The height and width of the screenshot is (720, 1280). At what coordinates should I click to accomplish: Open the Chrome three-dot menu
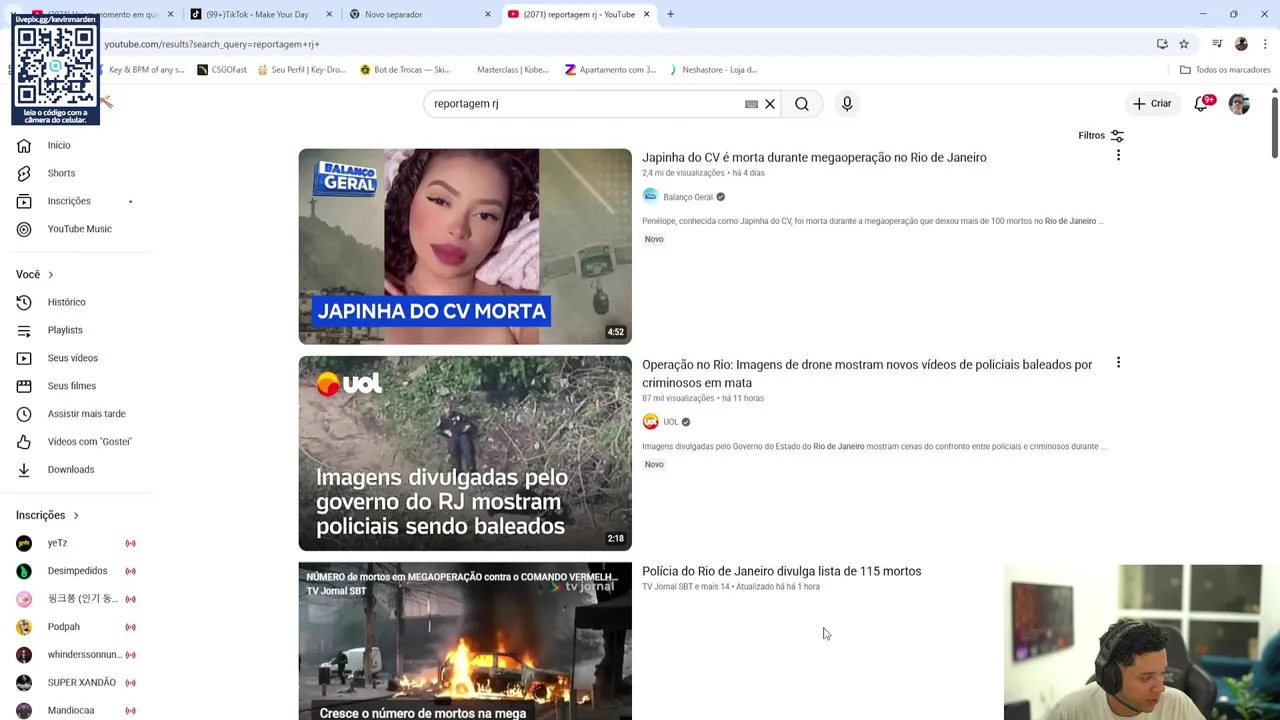point(1265,44)
